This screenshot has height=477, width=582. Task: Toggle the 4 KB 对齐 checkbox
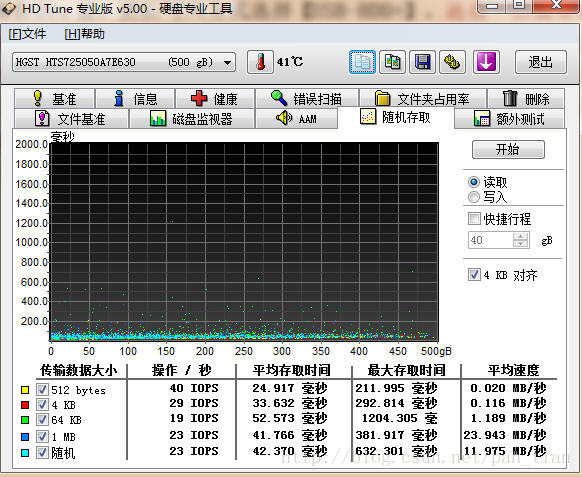[474, 275]
